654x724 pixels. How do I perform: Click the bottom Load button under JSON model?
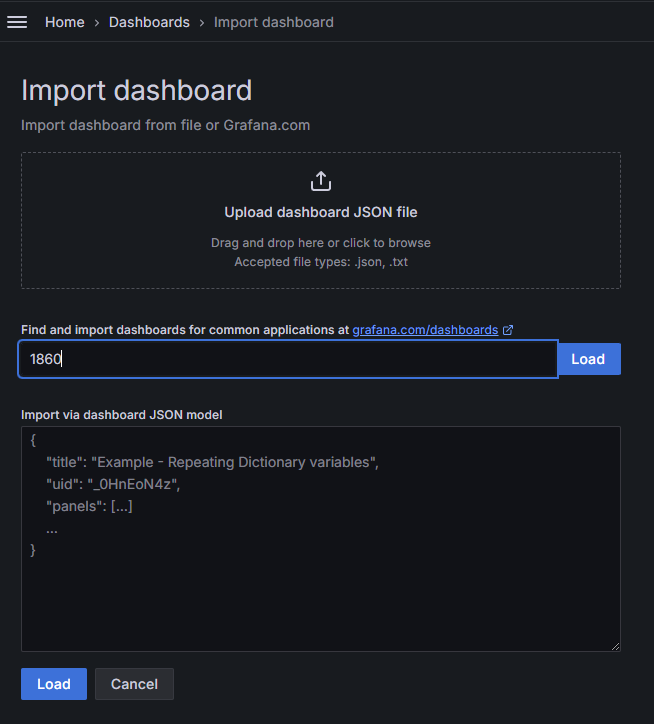(x=54, y=684)
